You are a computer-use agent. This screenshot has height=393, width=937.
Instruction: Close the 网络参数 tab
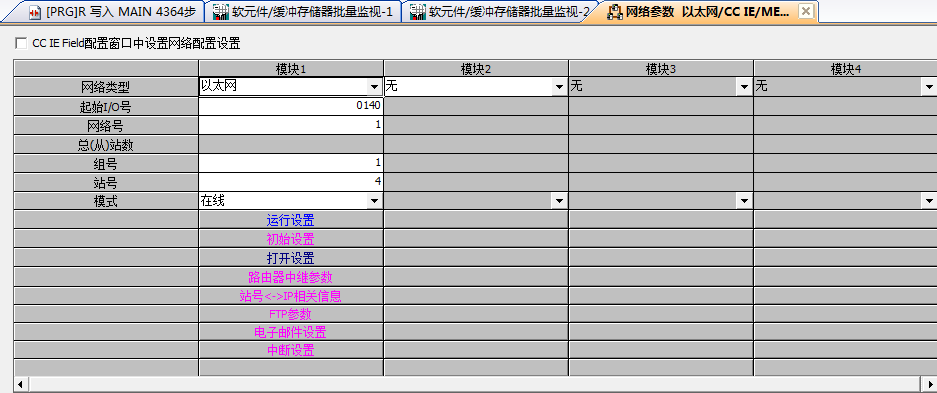[x=806, y=11]
